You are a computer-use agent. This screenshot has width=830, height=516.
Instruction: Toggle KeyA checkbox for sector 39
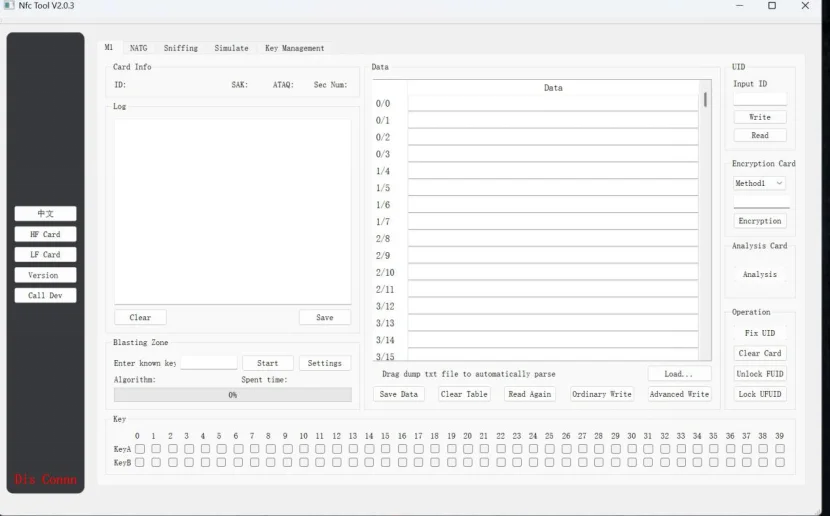point(780,449)
